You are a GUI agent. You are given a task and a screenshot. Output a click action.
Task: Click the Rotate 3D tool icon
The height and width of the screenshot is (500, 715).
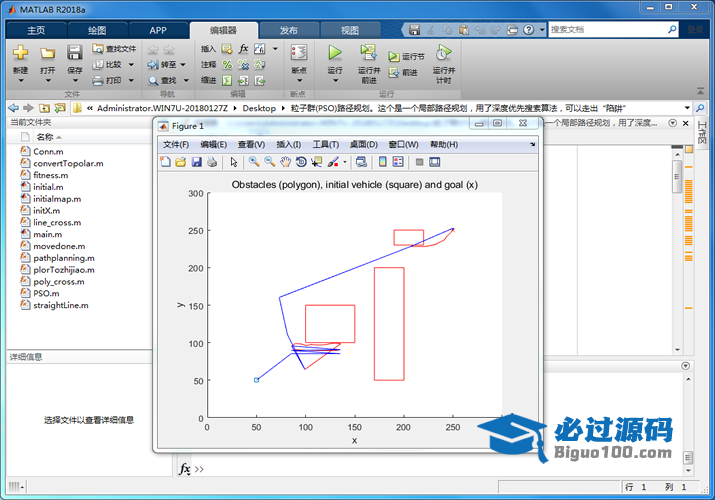pos(301,162)
